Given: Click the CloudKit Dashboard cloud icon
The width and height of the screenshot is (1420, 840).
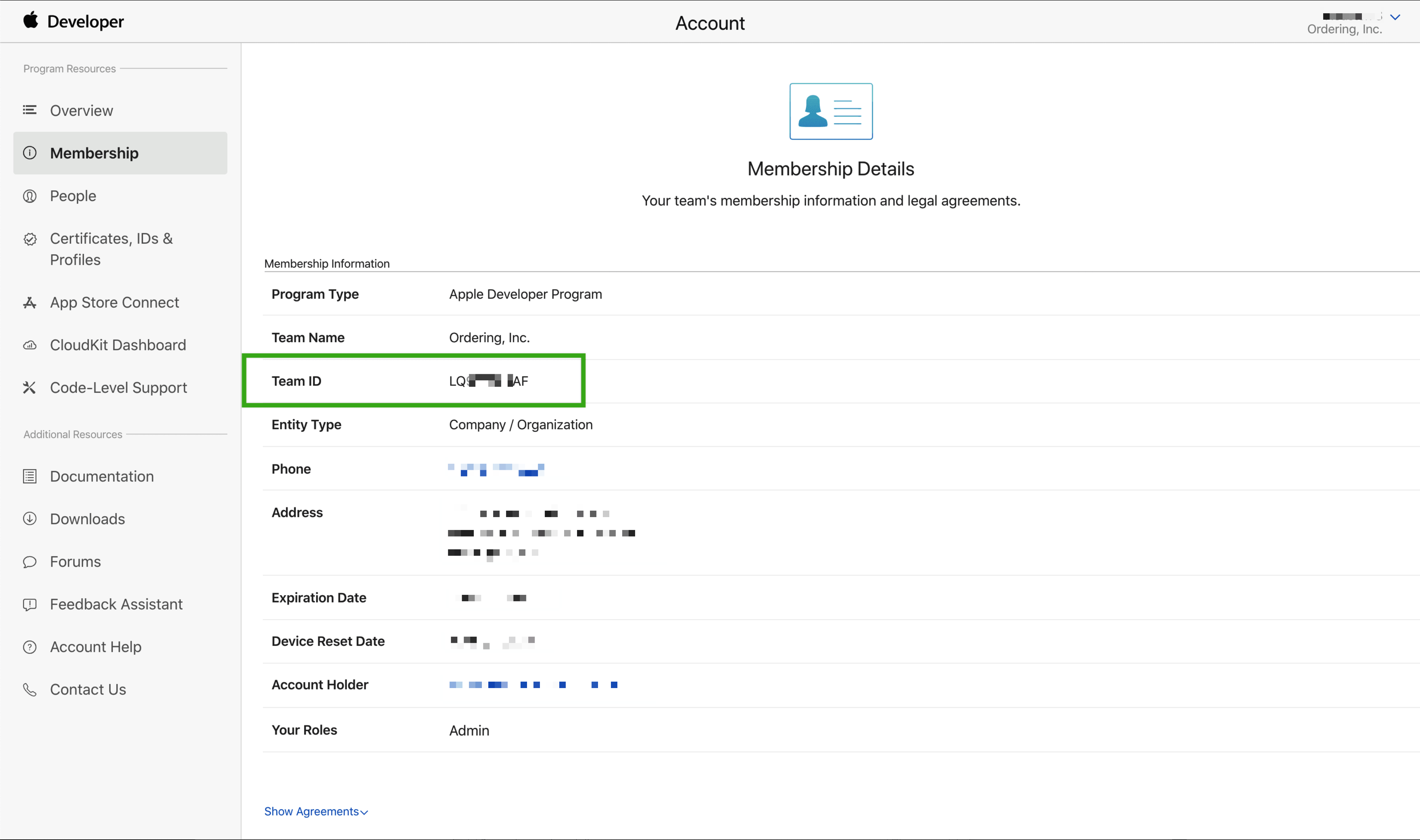Looking at the screenshot, I should point(29,345).
